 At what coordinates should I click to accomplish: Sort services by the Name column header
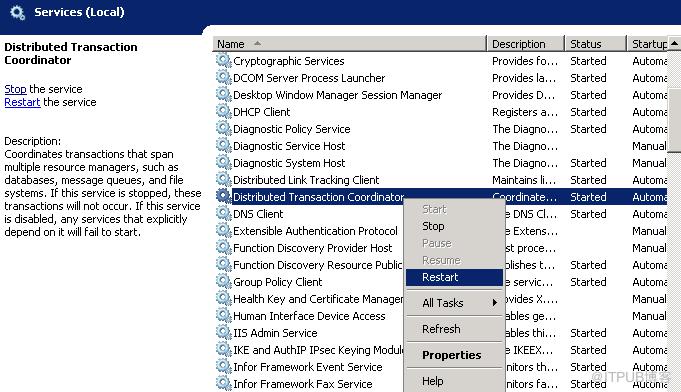(x=350, y=44)
